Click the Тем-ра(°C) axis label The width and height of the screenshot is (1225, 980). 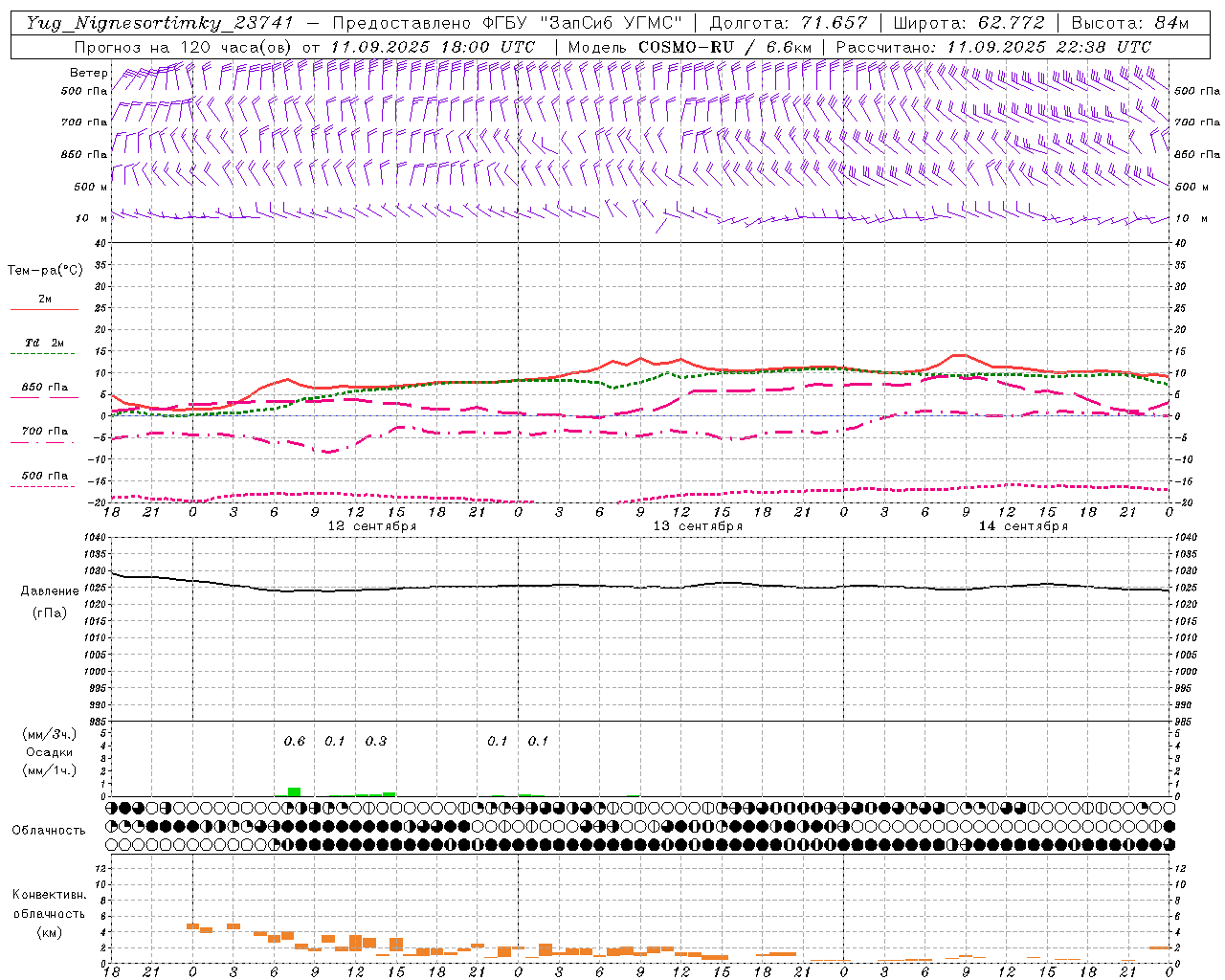click(45, 271)
